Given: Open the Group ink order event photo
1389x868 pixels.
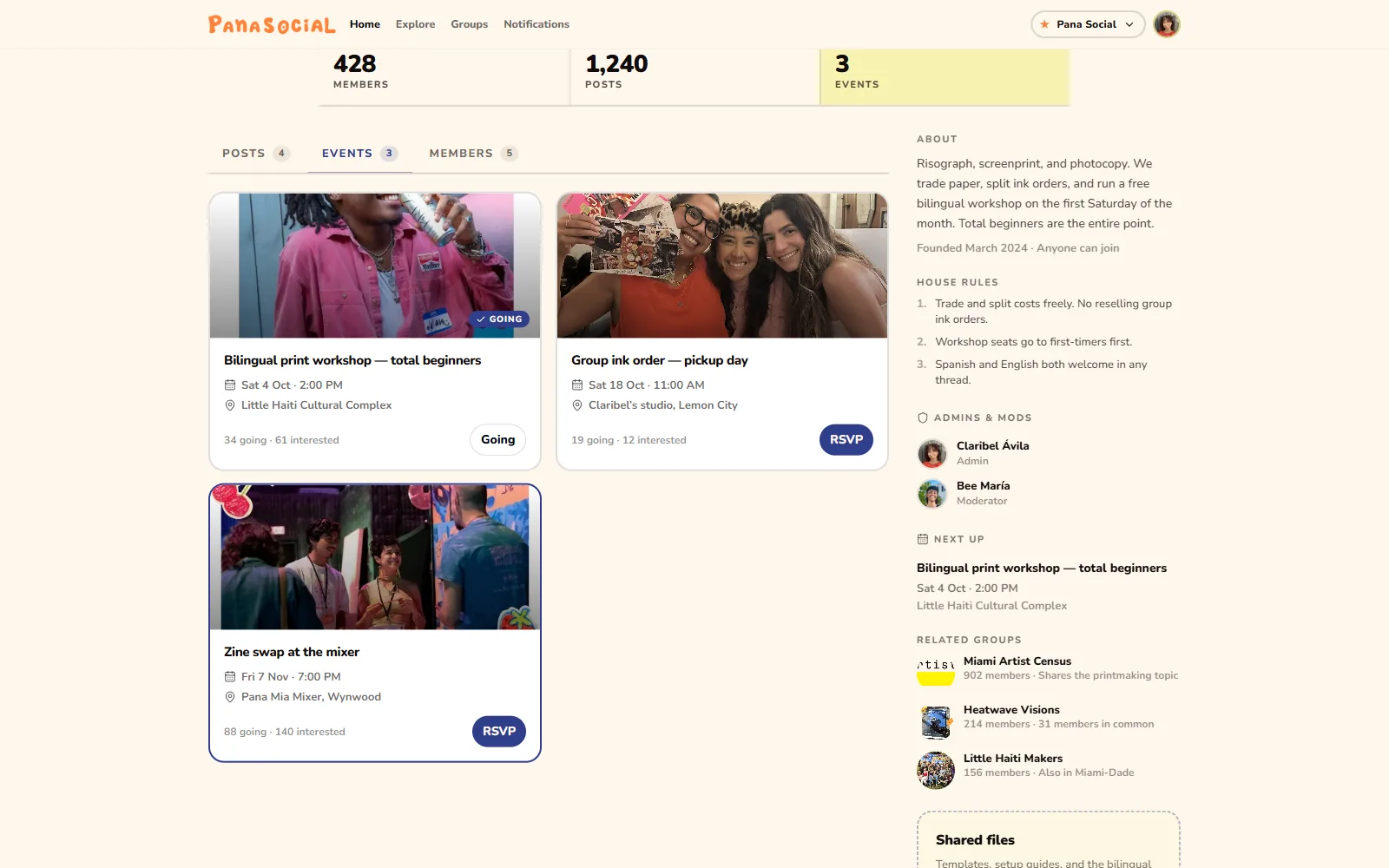Looking at the screenshot, I should coord(722,266).
